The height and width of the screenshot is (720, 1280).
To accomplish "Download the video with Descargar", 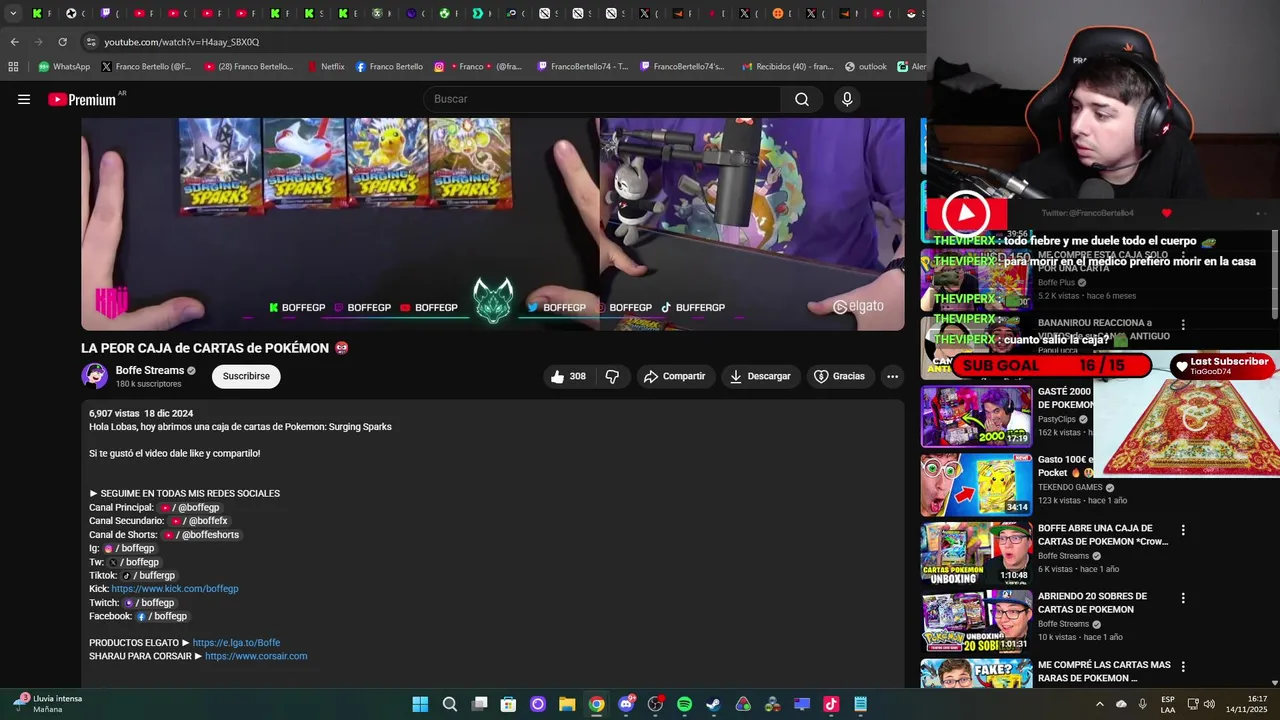I will click(760, 376).
